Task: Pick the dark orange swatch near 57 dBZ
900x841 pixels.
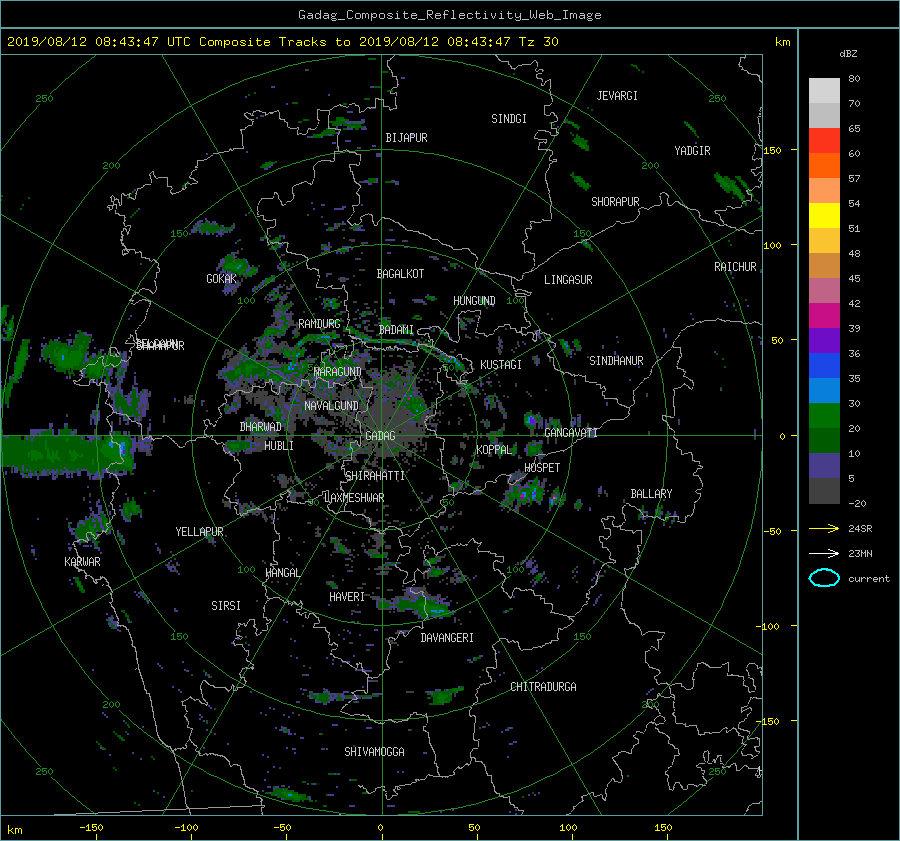Action: coord(824,166)
